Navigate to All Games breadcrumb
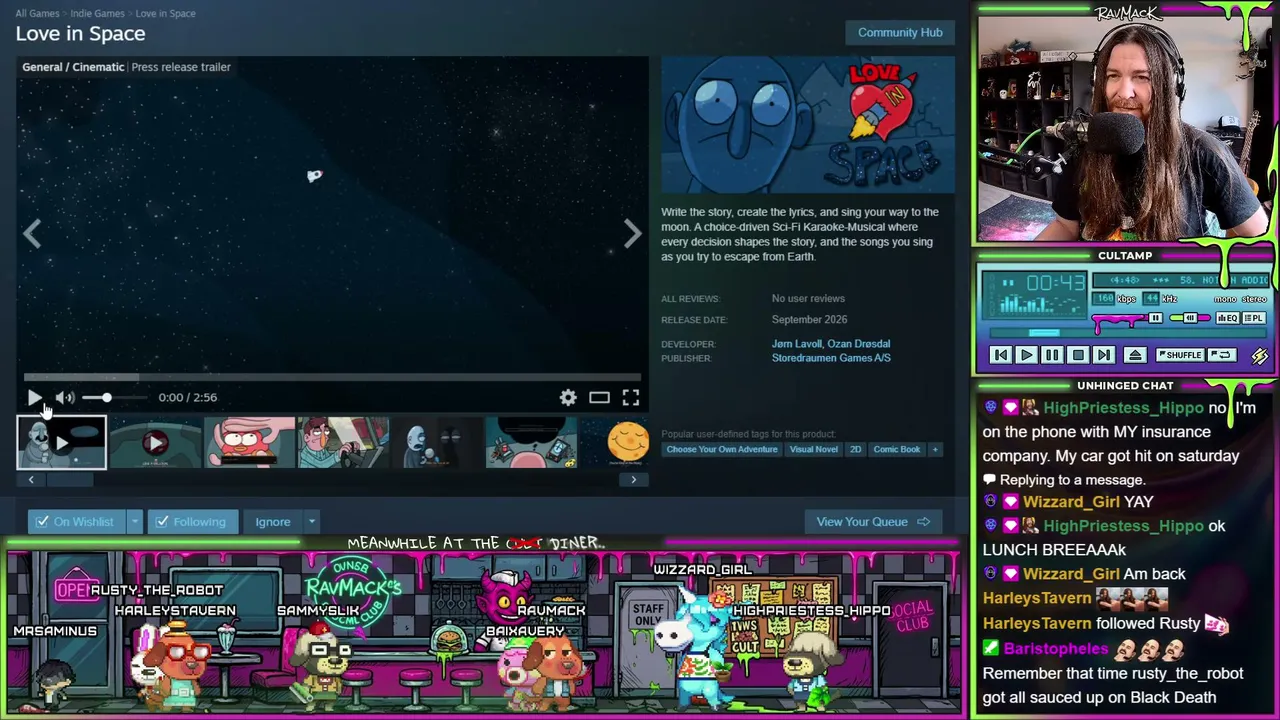This screenshot has width=1280, height=720. (x=37, y=13)
